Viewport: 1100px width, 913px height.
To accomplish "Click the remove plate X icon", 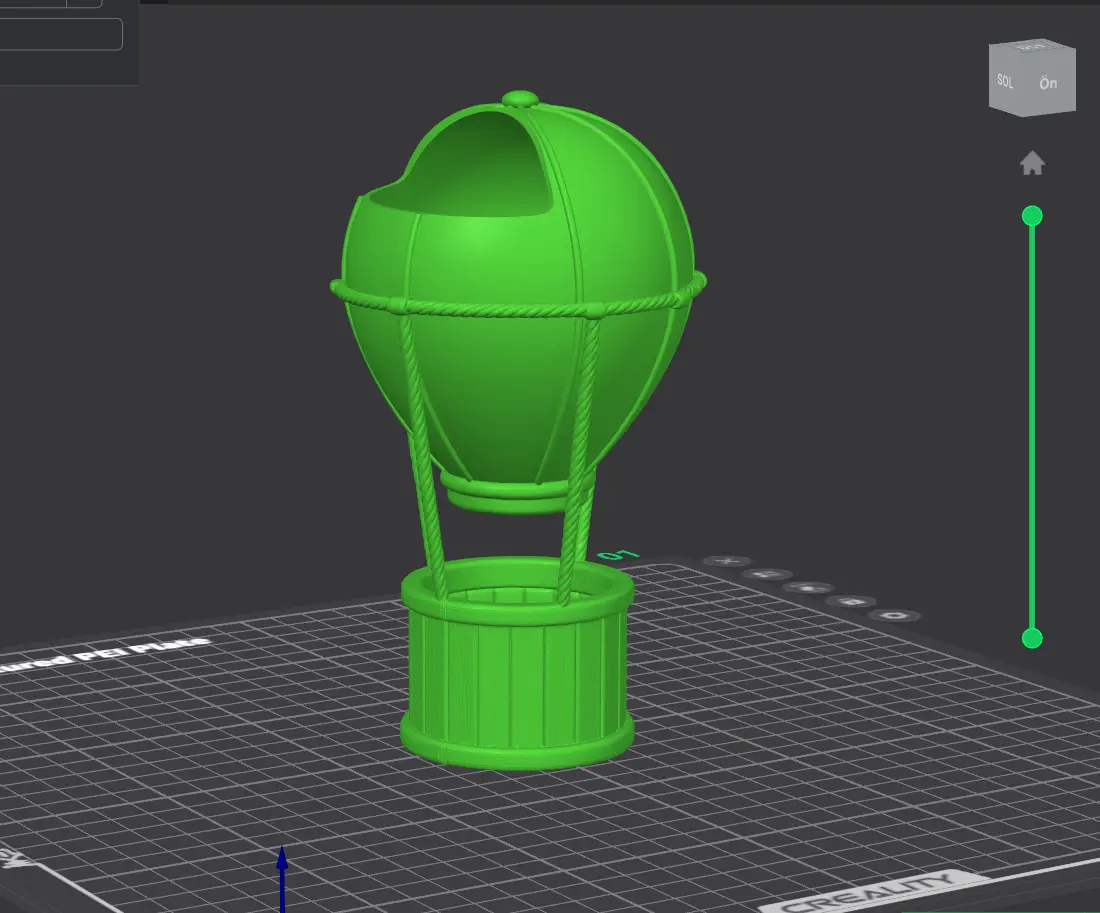I will (x=727, y=561).
